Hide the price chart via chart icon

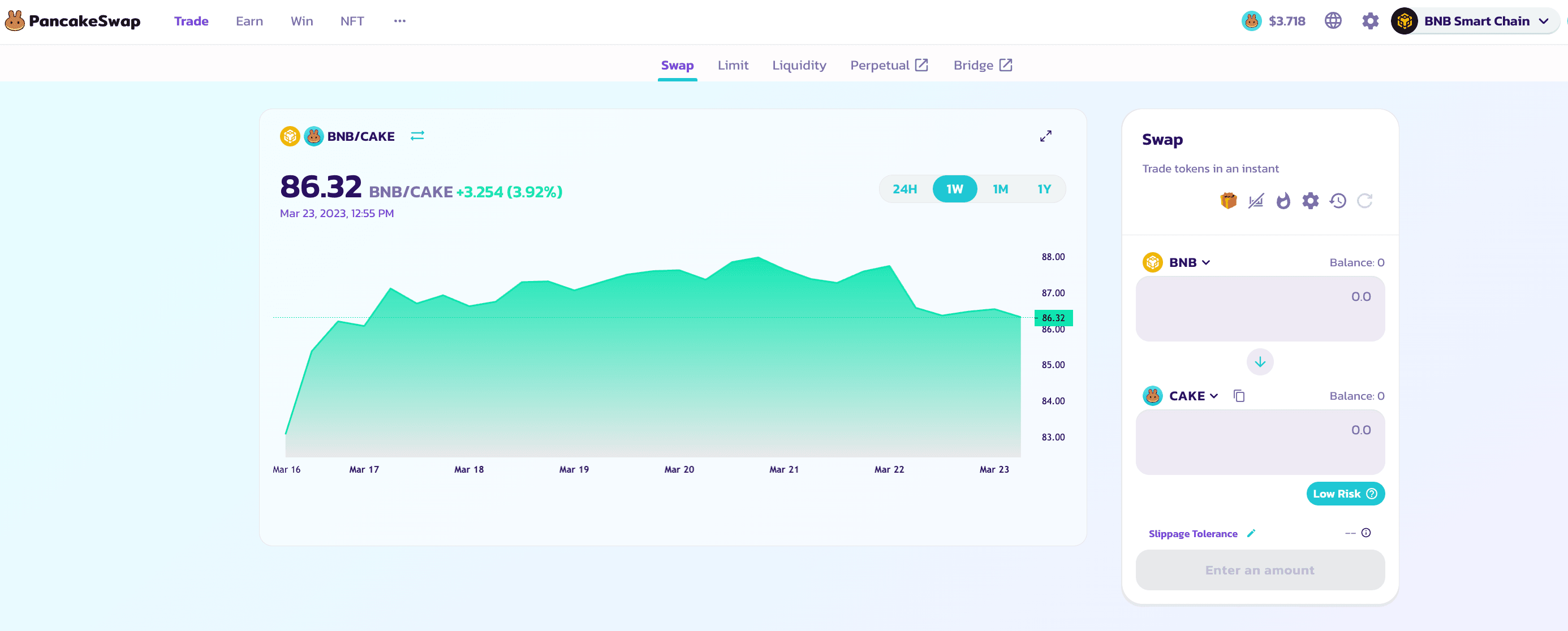pyautogui.click(x=1256, y=201)
